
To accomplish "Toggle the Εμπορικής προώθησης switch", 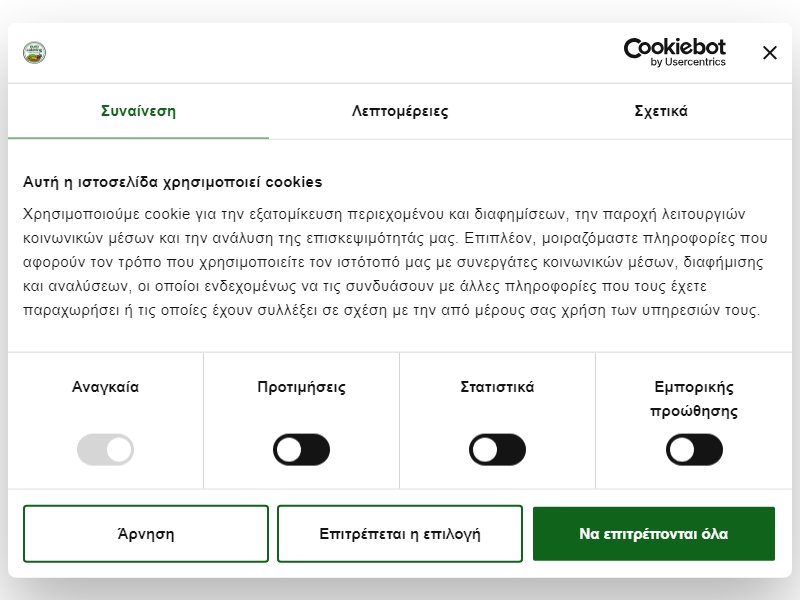I will [x=694, y=449].
